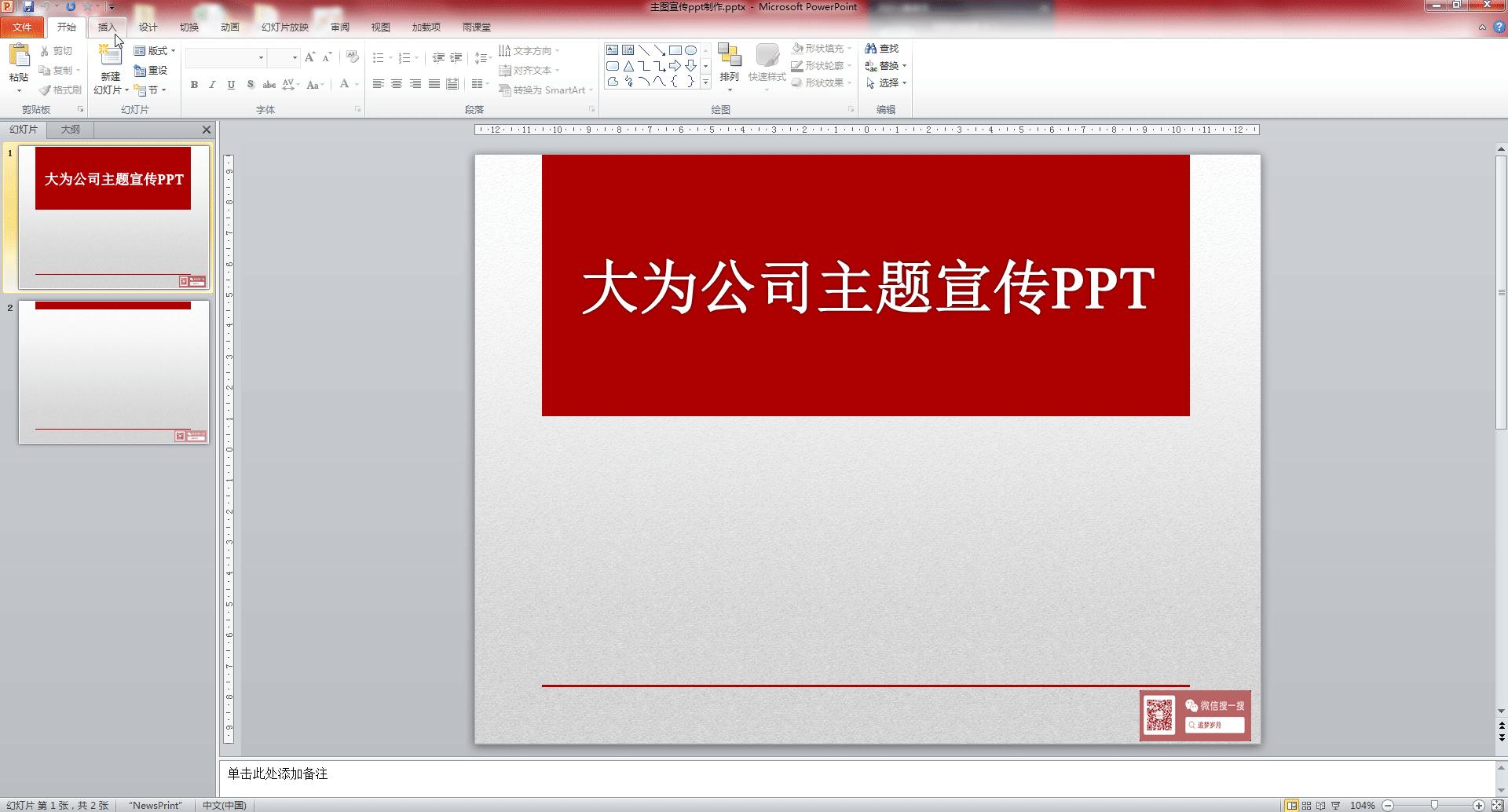Screen dimensions: 1508x812
Task: Switch to the 大纲 outline tab
Action: click(x=69, y=129)
